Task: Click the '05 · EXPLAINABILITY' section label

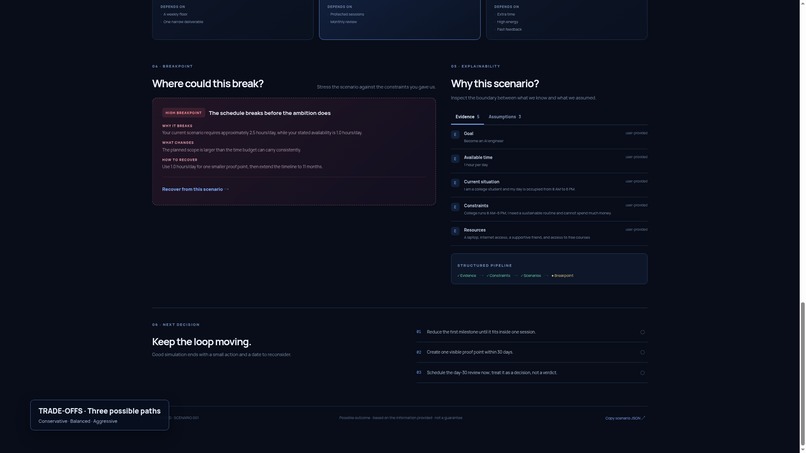Action: point(475,66)
